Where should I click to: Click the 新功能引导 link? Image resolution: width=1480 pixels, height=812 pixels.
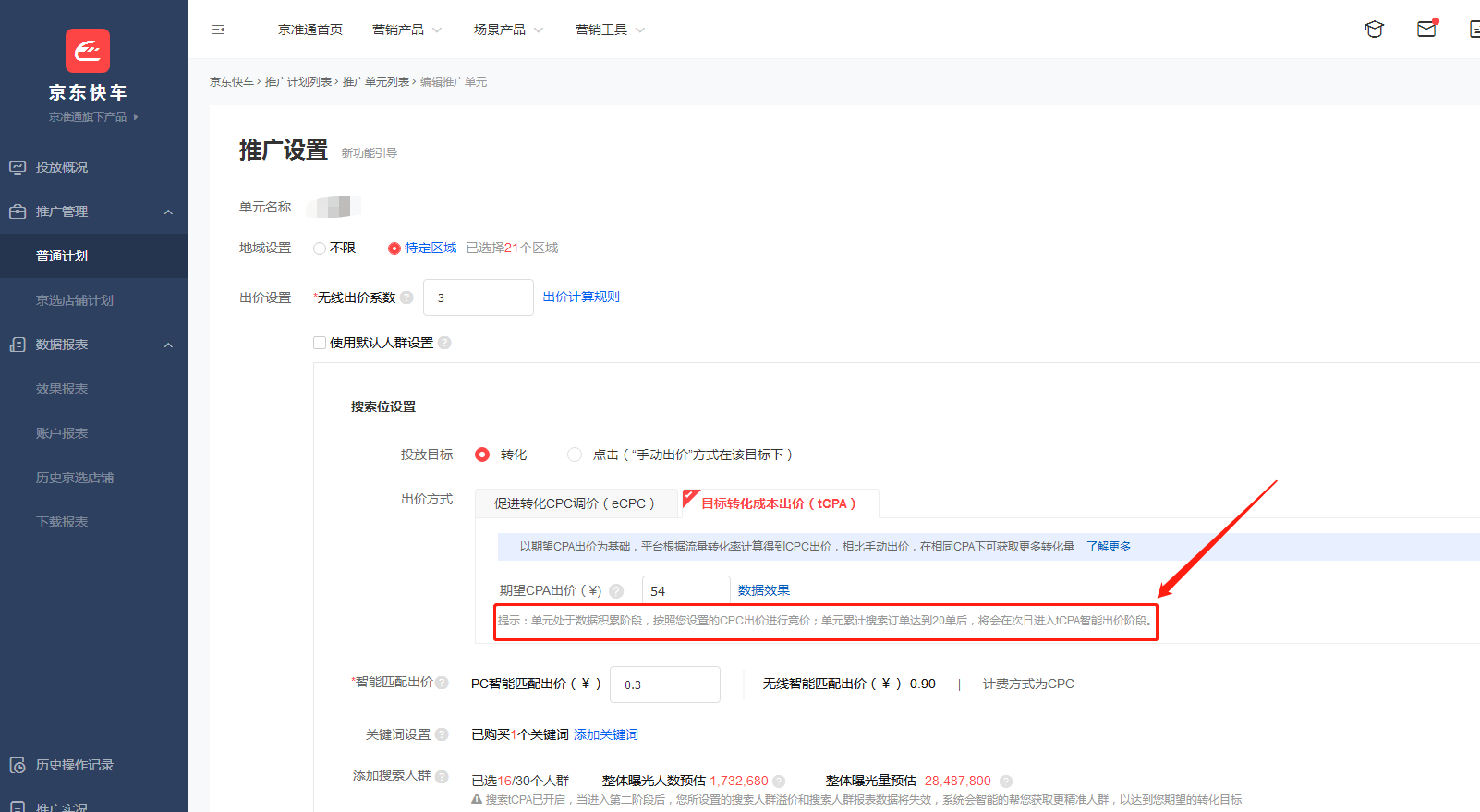click(x=370, y=153)
